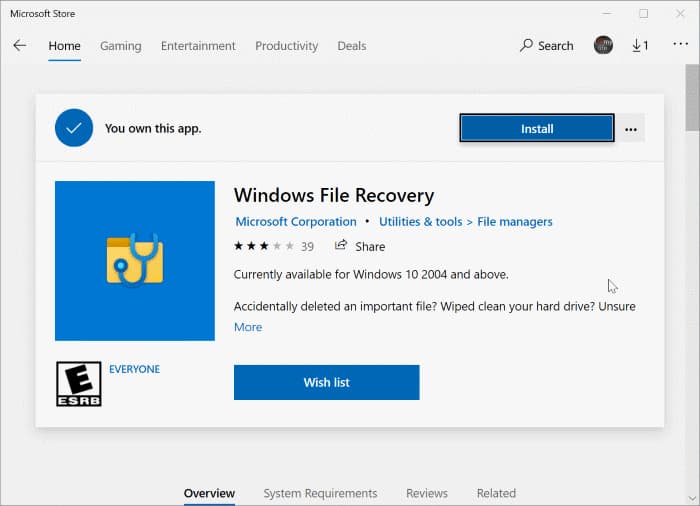Click the blue checkmark ownership icon
Image resolution: width=700 pixels, height=506 pixels.
pyautogui.click(x=74, y=128)
